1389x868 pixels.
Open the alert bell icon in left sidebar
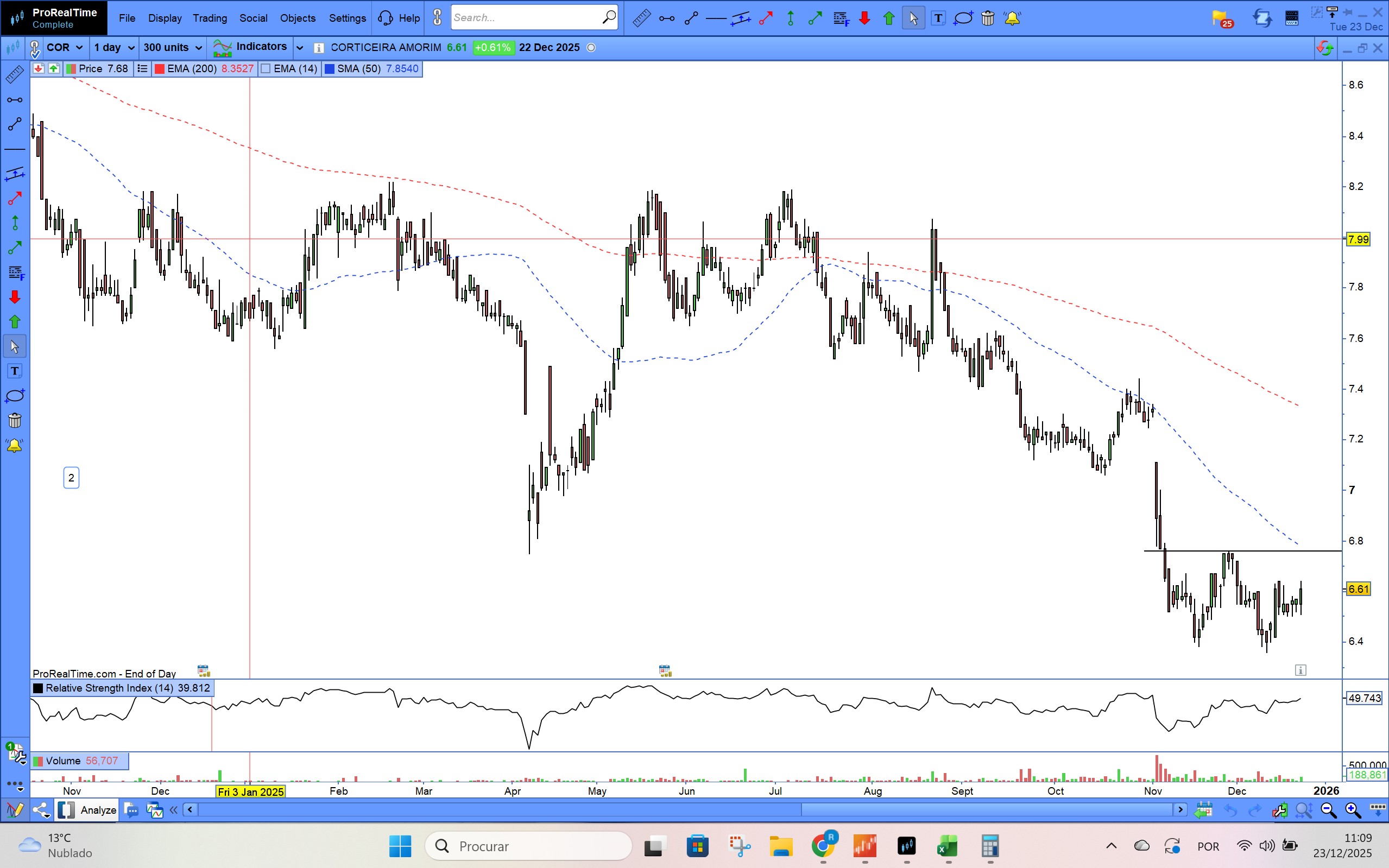pyautogui.click(x=14, y=446)
